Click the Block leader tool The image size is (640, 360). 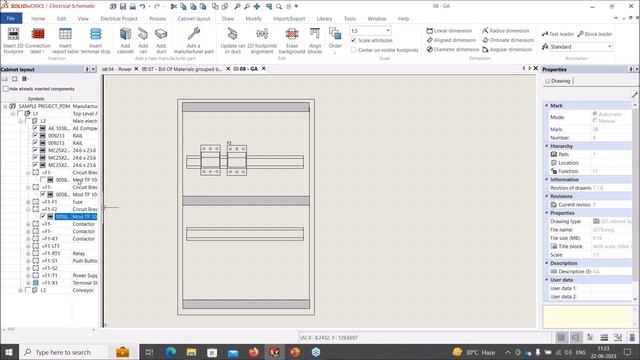click(x=595, y=34)
